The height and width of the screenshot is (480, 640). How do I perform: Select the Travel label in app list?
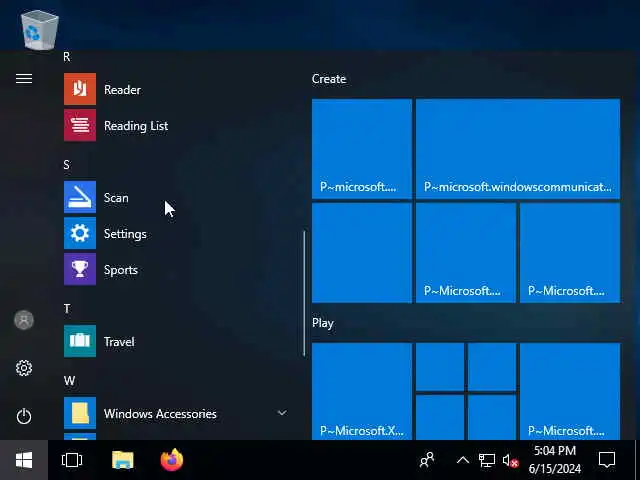click(119, 342)
